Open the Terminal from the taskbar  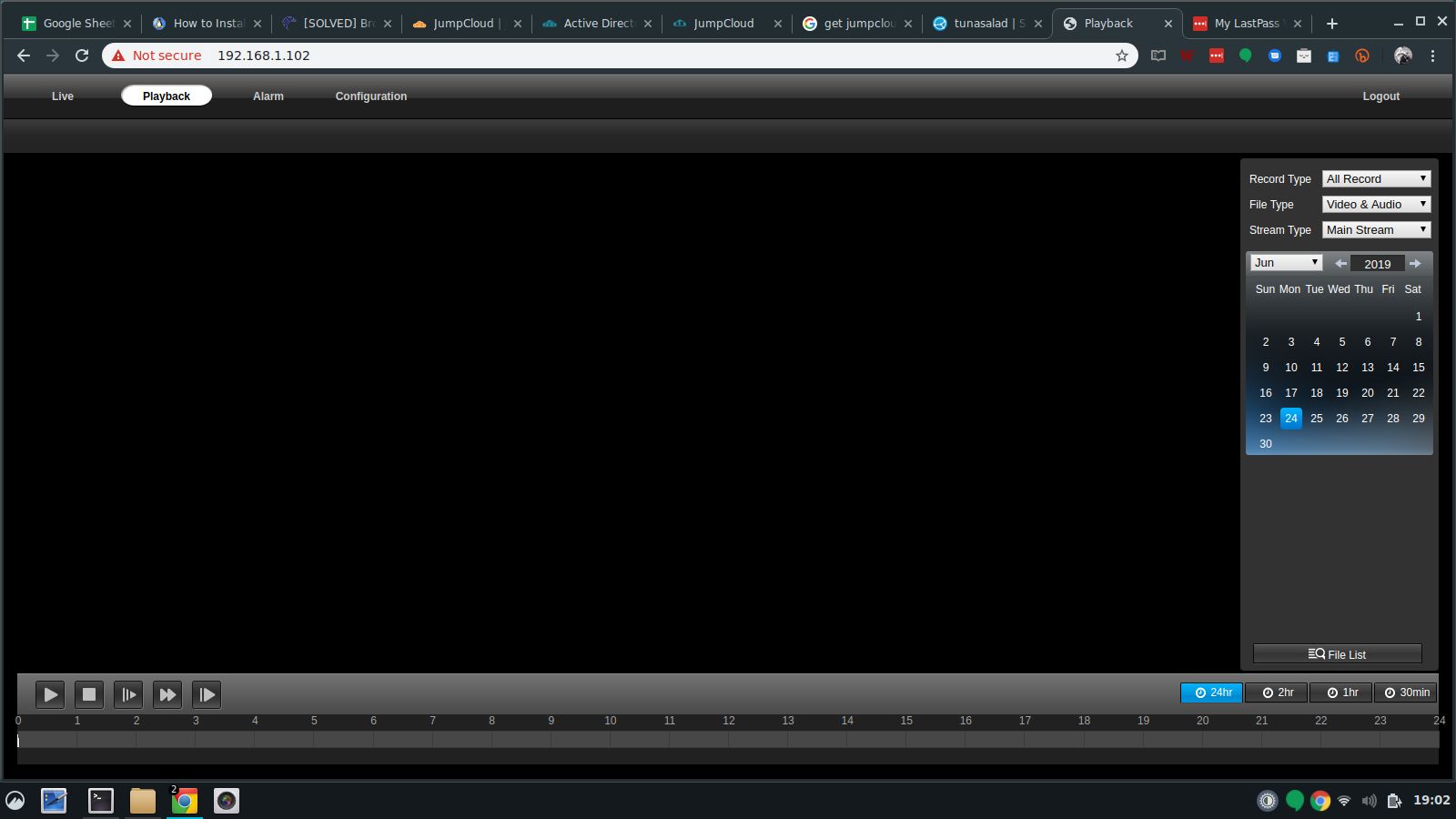coord(100,801)
